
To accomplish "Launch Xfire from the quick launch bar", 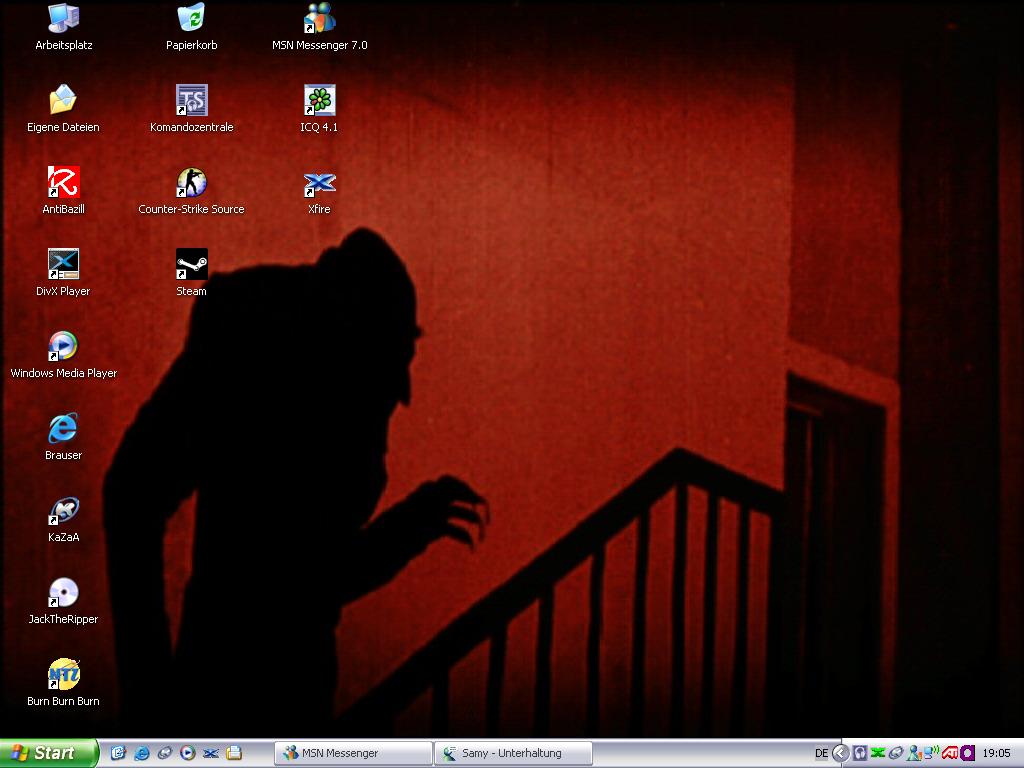I will click(210, 753).
